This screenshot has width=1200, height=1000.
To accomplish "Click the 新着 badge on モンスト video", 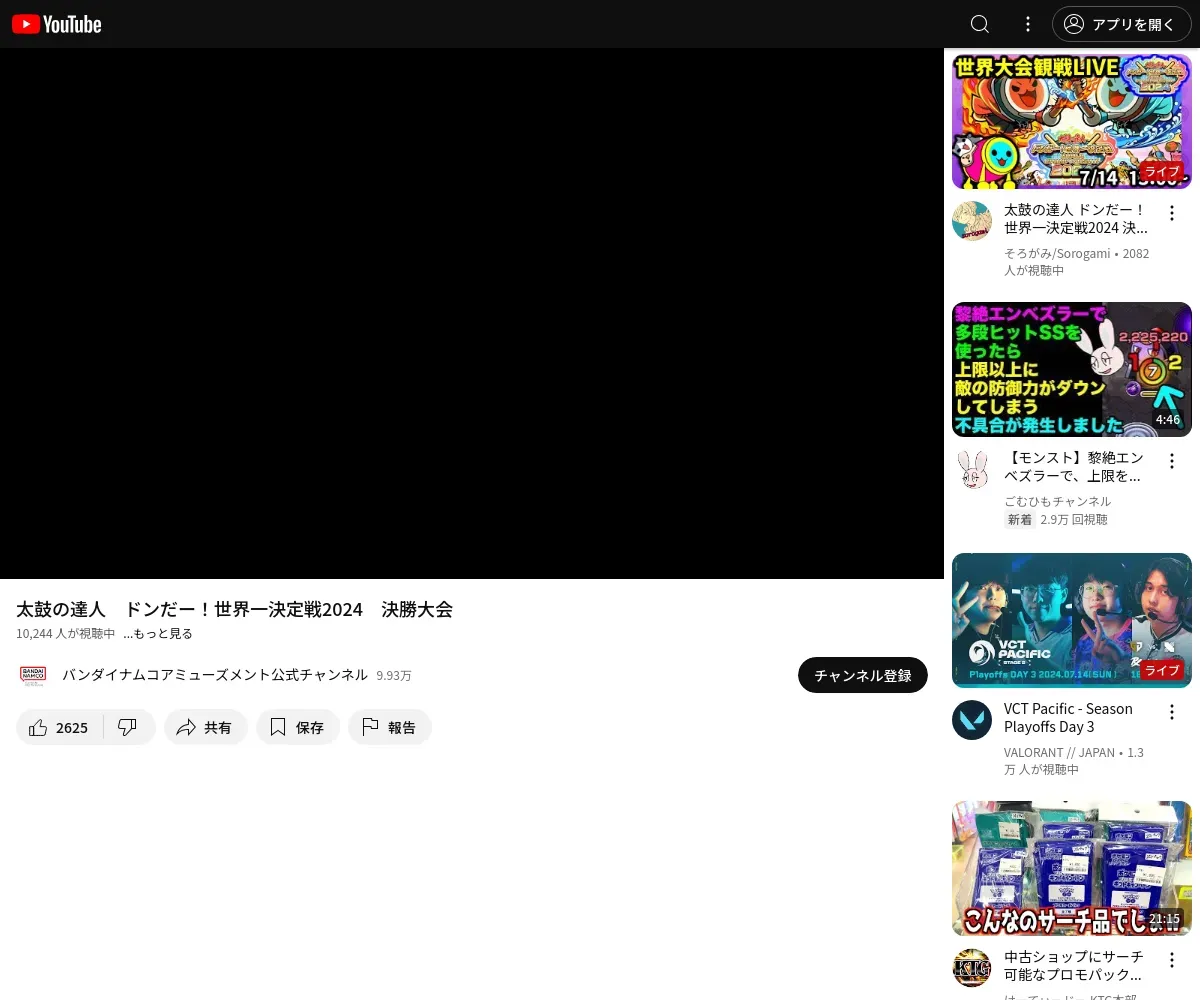I will point(1020,520).
